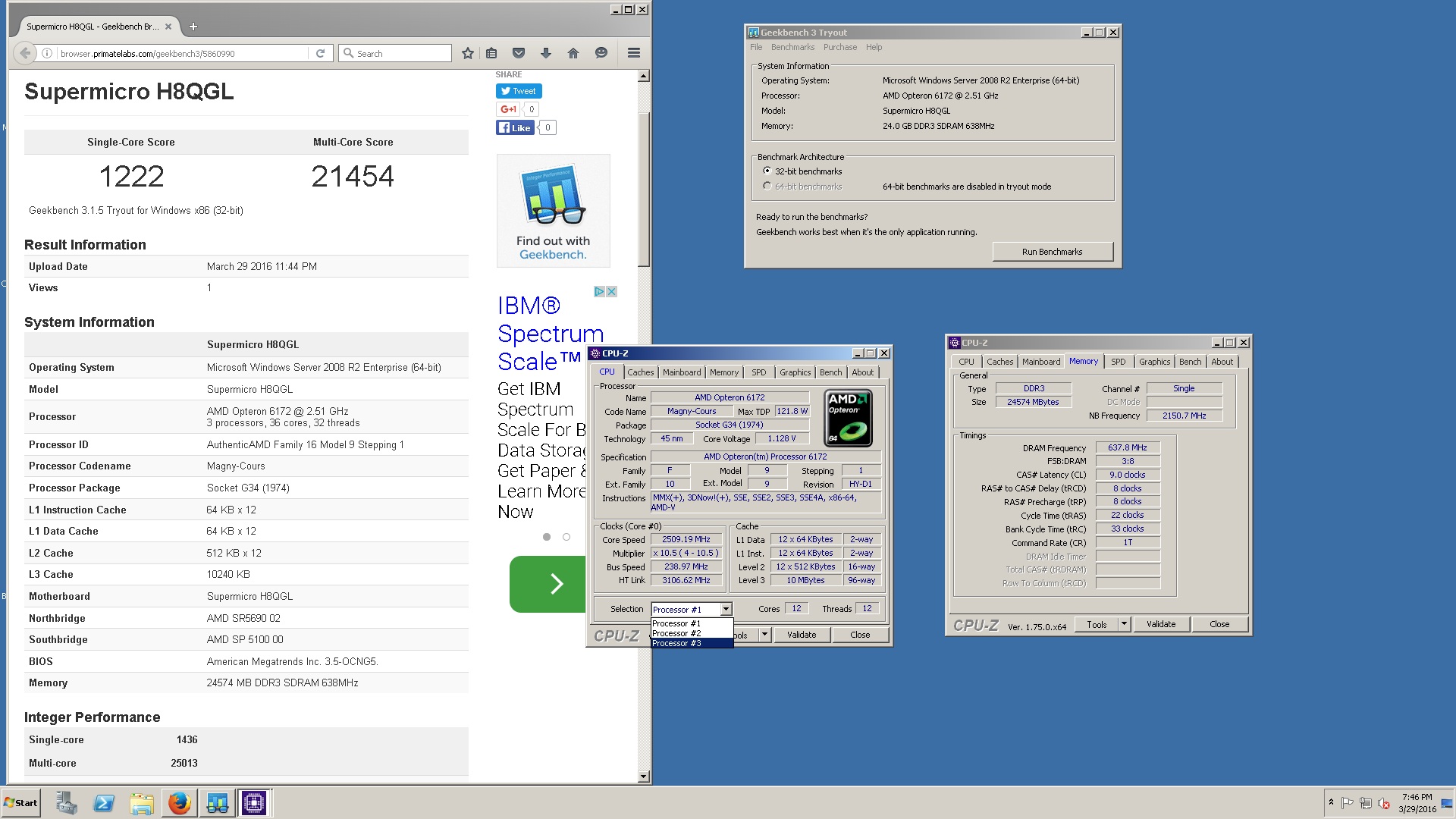Choose Processor #3 from dropdown list

pyautogui.click(x=692, y=643)
